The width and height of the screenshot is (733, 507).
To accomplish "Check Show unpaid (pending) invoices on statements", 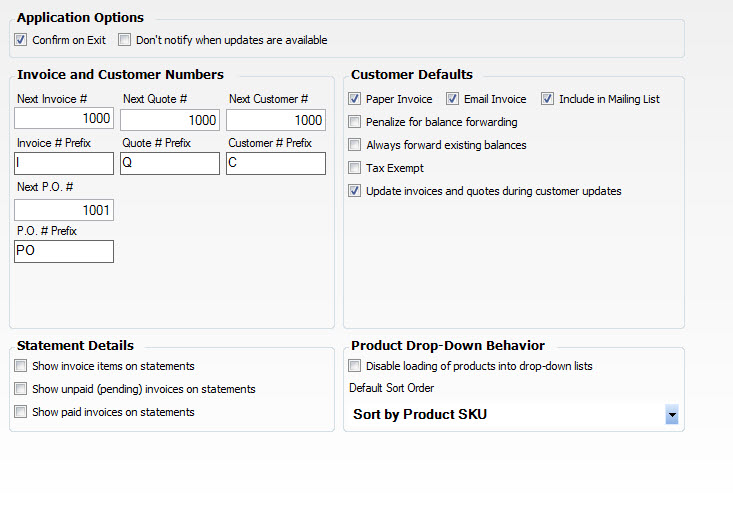I will pos(21,389).
